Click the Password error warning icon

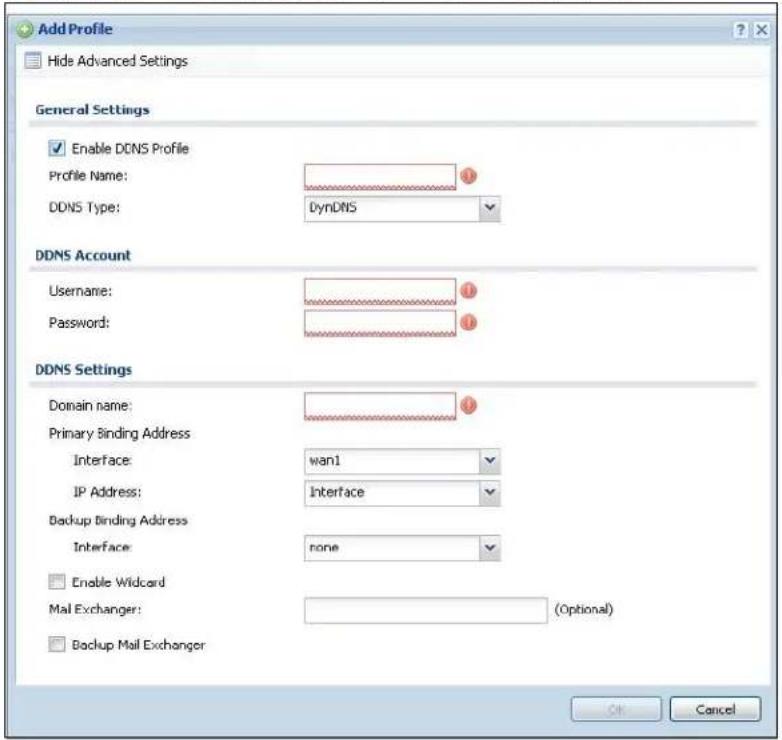click(x=468, y=323)
